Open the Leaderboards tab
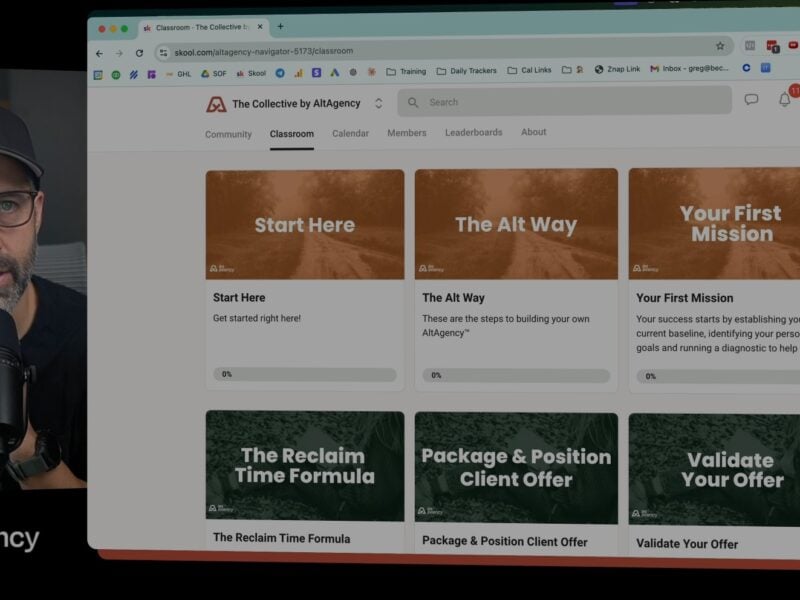 (473, 132)
